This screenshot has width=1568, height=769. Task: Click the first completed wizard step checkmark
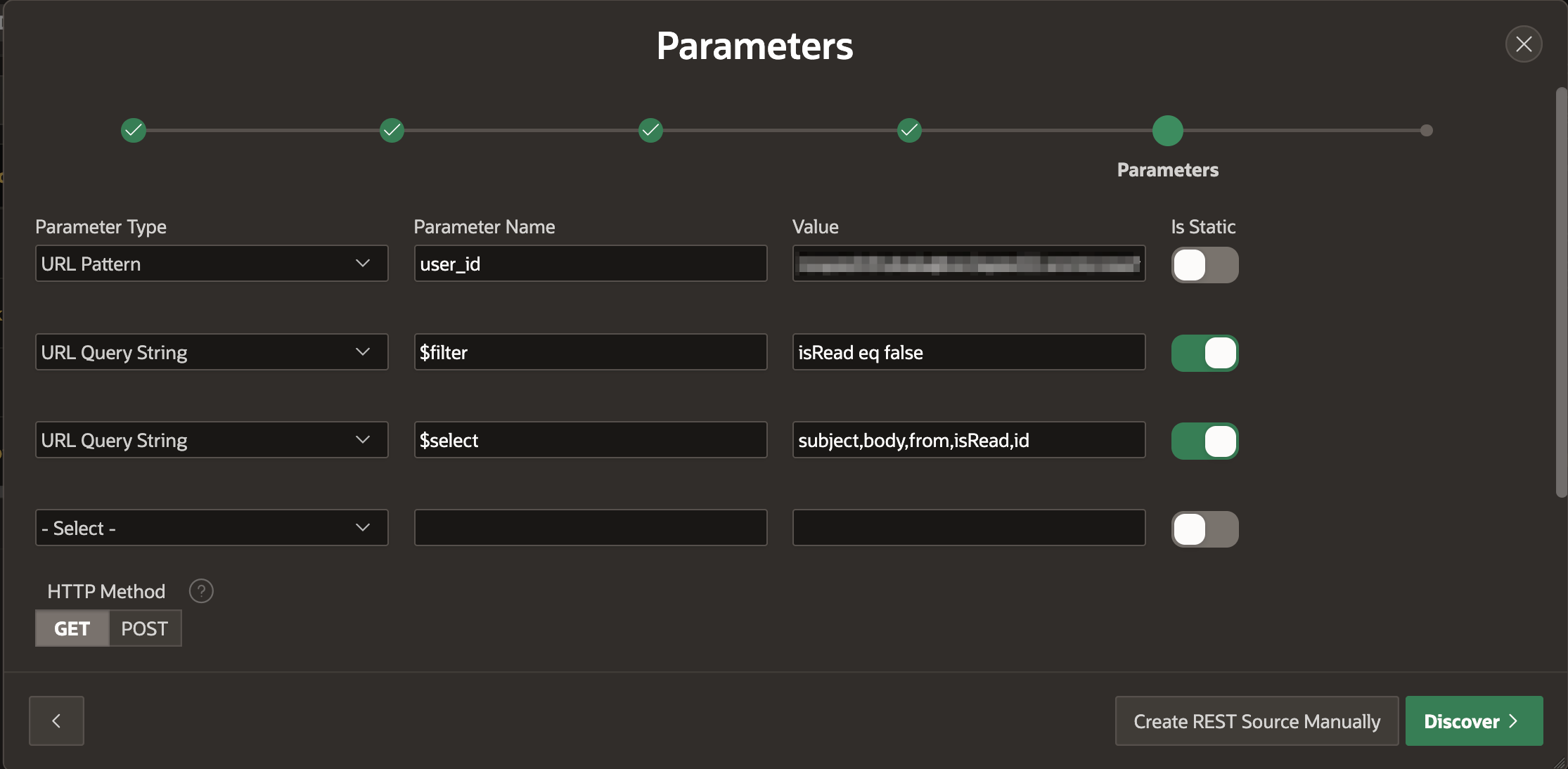[x=134, y=130]
